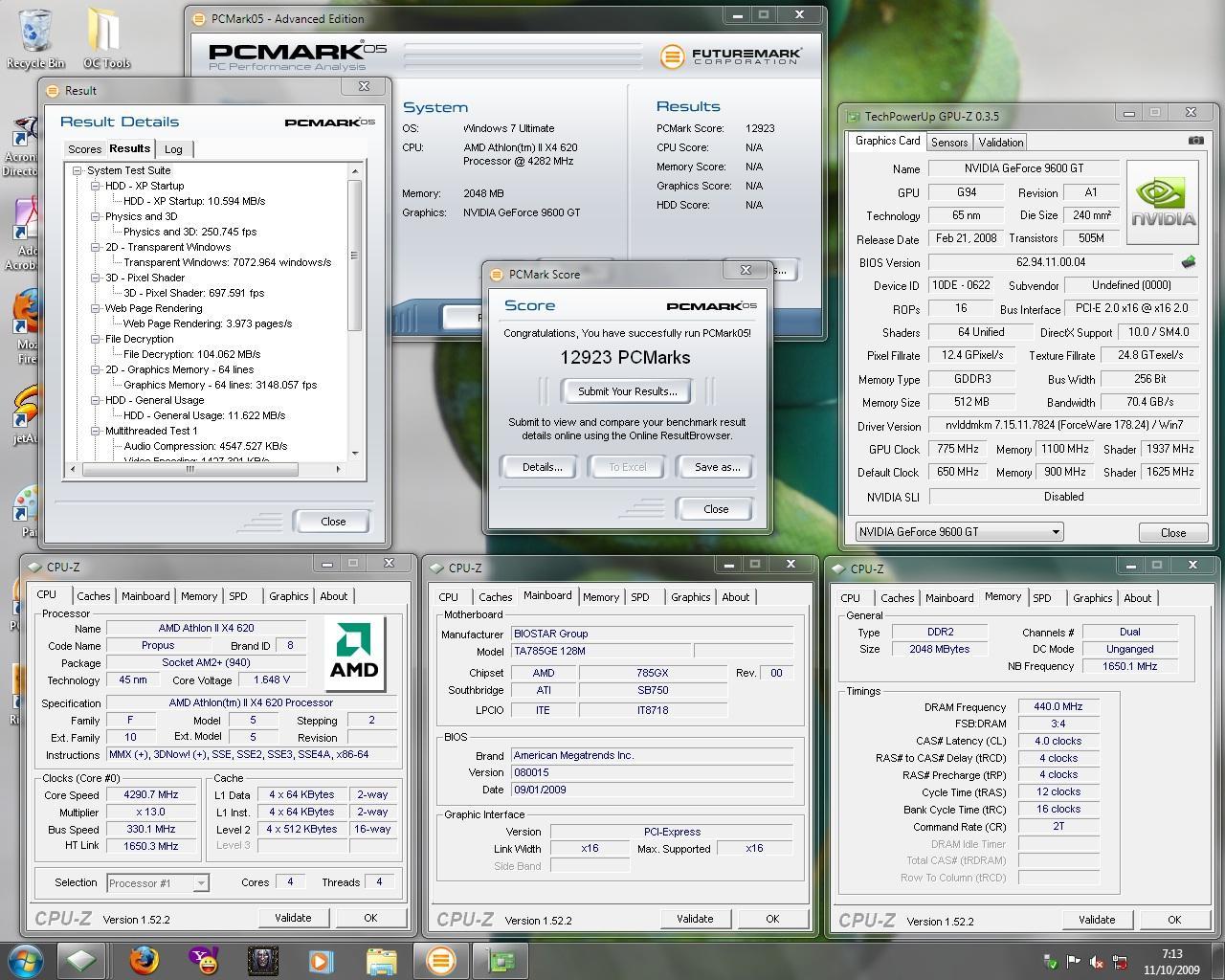Click the GPU-Z taskbar button

pyautogui.click(x=502, y=960)
